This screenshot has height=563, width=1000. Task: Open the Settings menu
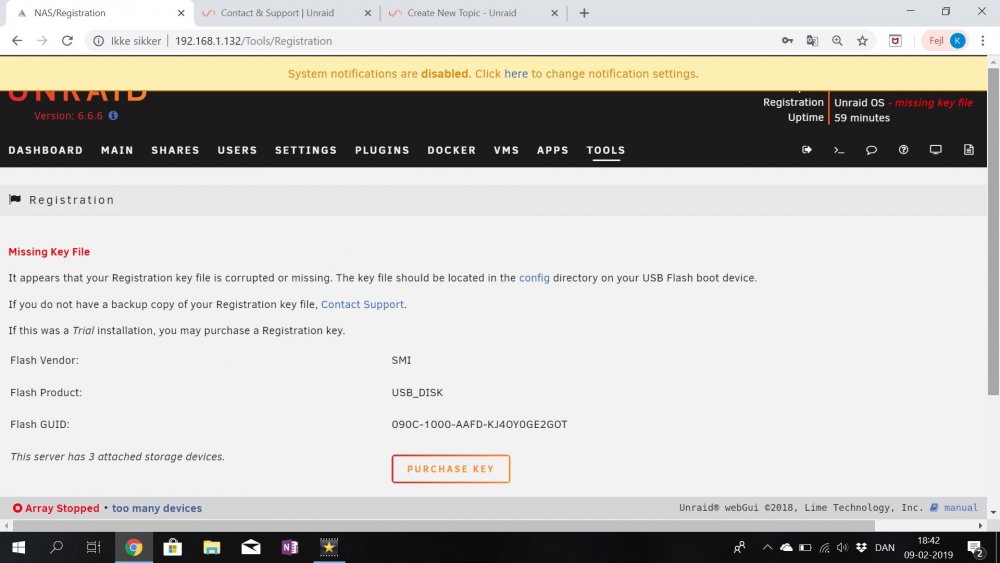pyautogui.click(x=306, y=150)
